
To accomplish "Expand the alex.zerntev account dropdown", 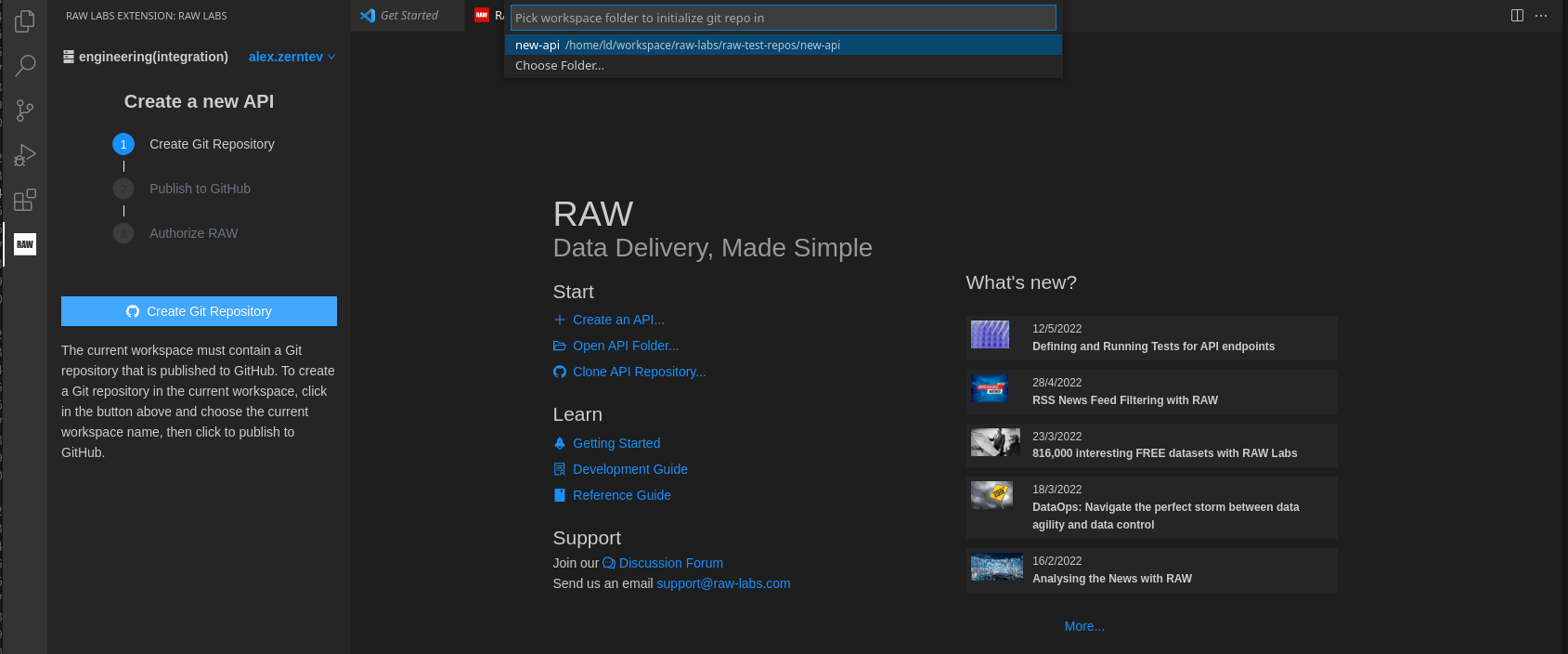I will pos(292,57).
